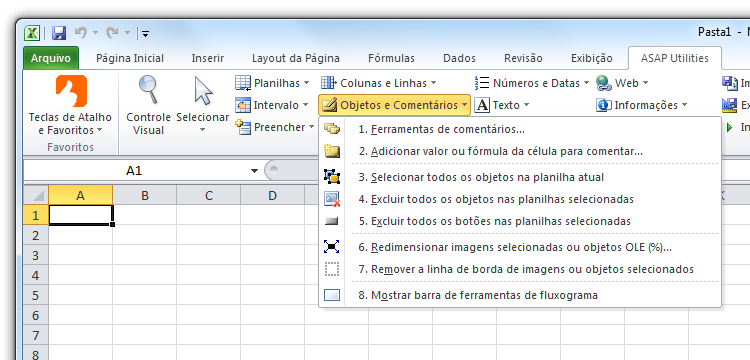Switch to the Fórmulas tab
Image resolution: width=750 pixels, height=360 pixels.
pyautogui.click(x=391, y=58)
